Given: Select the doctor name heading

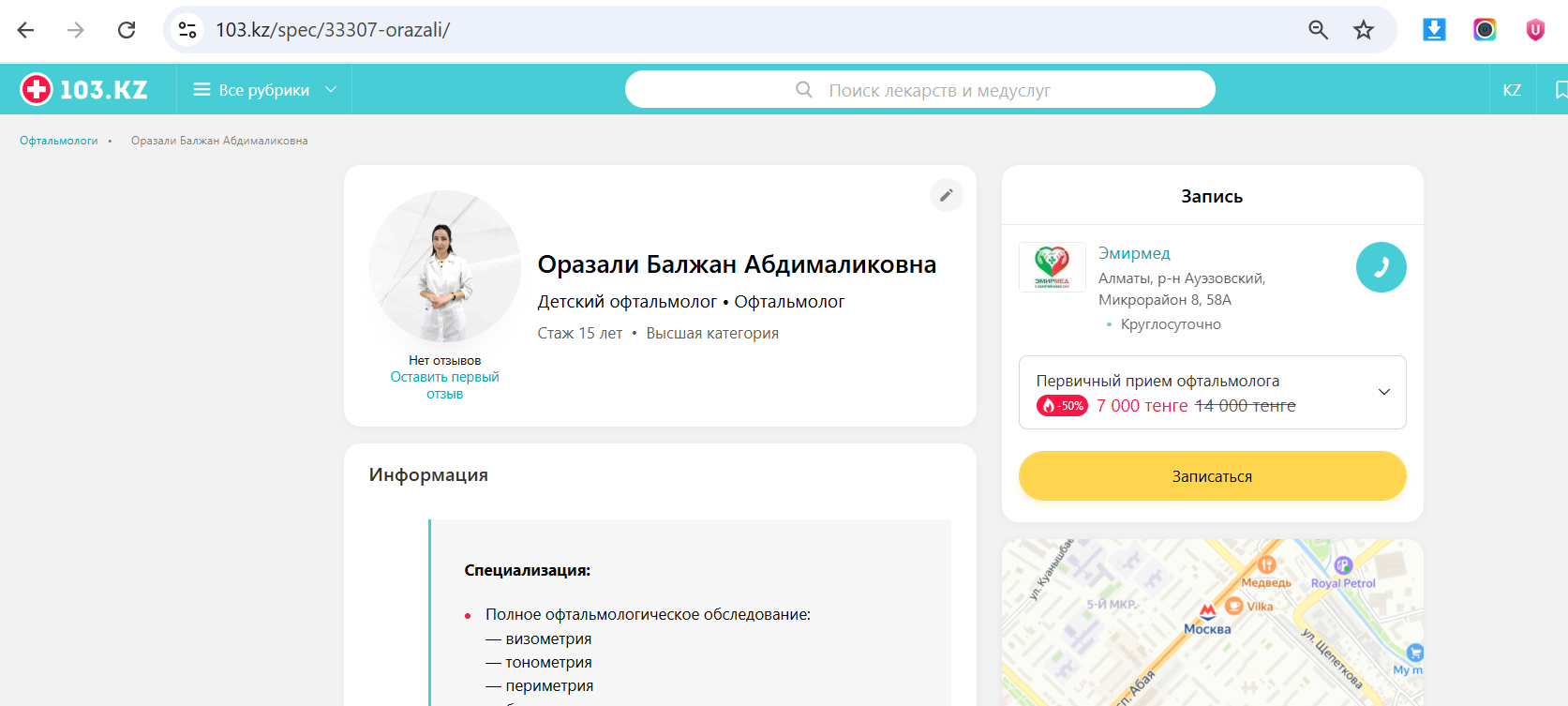Looking at the screenshot, I should pos(737,264).
